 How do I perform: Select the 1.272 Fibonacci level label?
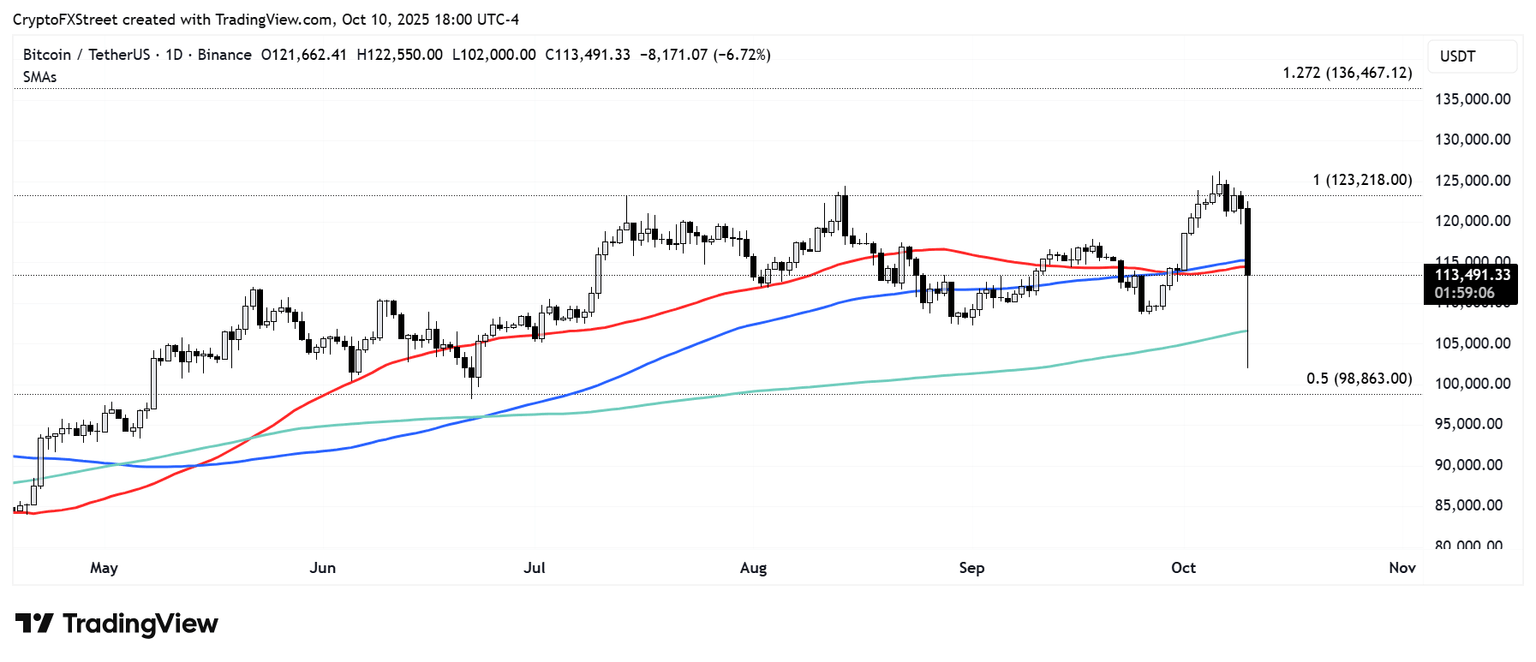(x=1346, y=73)
